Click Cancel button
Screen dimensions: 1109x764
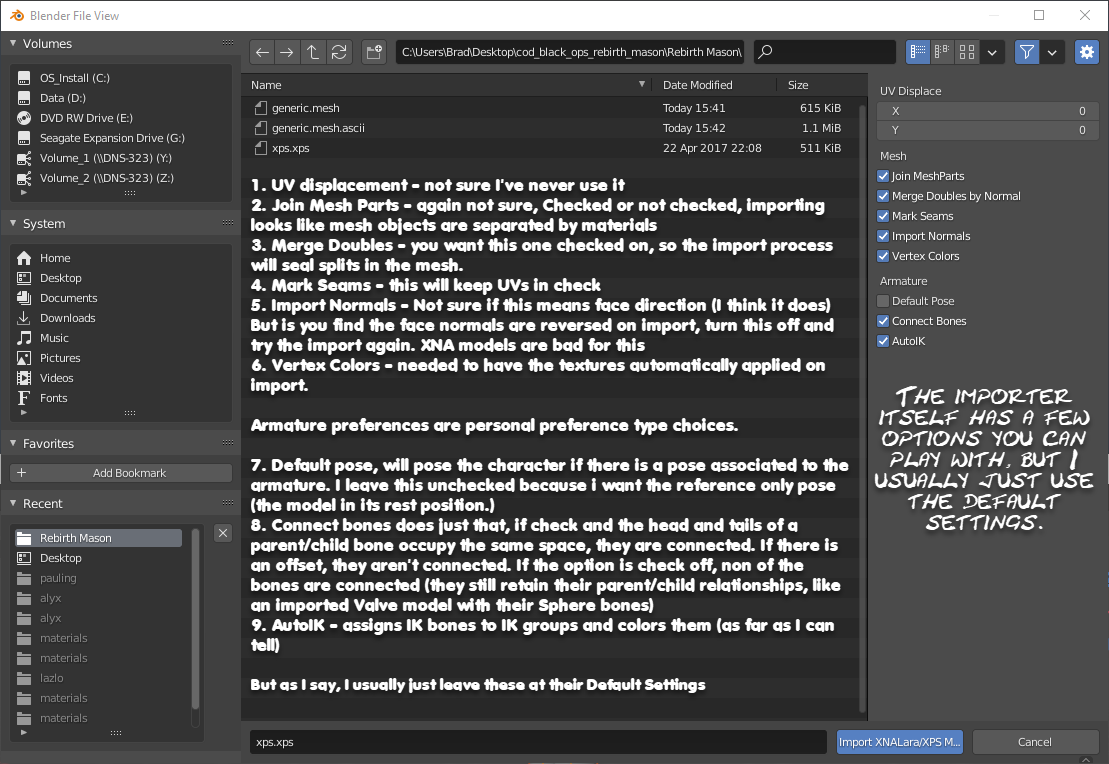(1035, 742)
